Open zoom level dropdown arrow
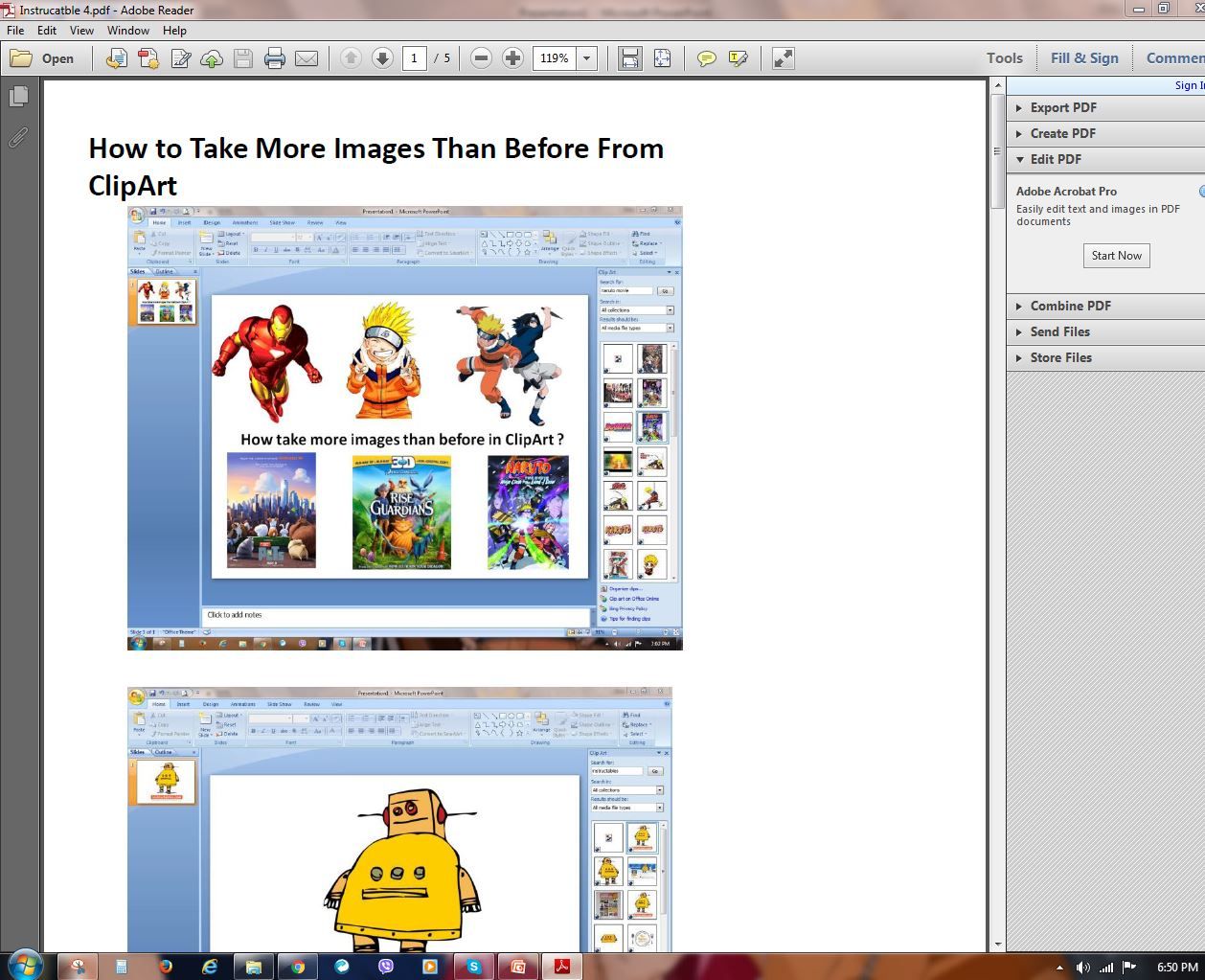Image resolution: width=1205 pixels, height=980 pixels. 587,58
